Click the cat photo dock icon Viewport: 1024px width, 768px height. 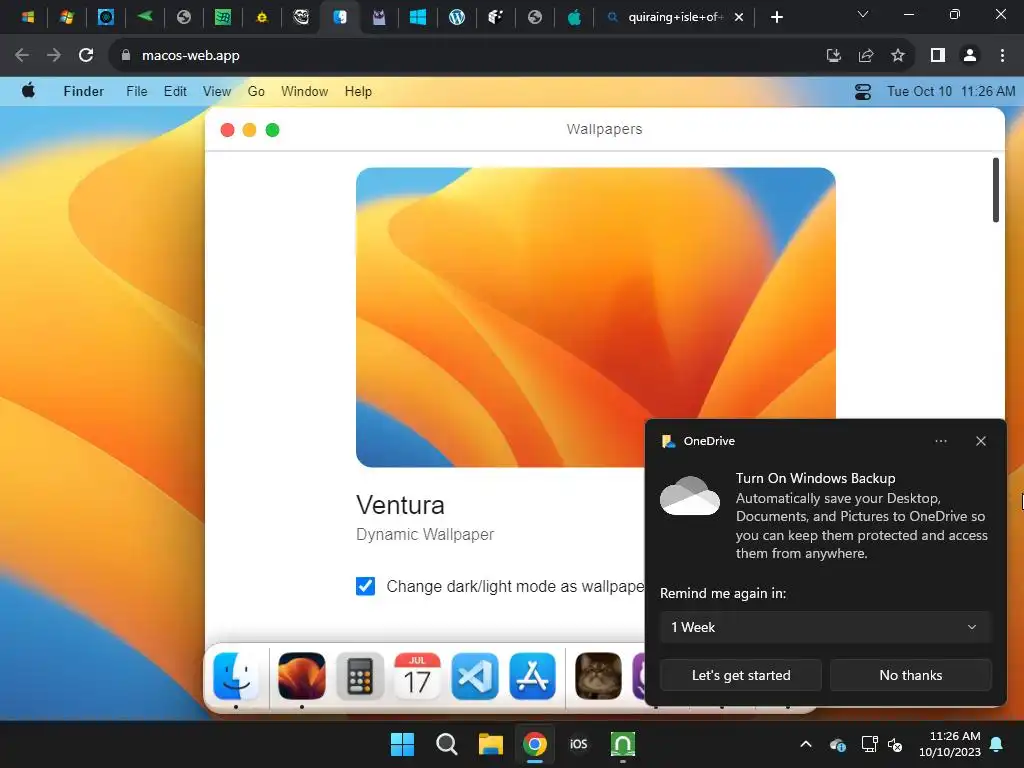tap(598, 675)
